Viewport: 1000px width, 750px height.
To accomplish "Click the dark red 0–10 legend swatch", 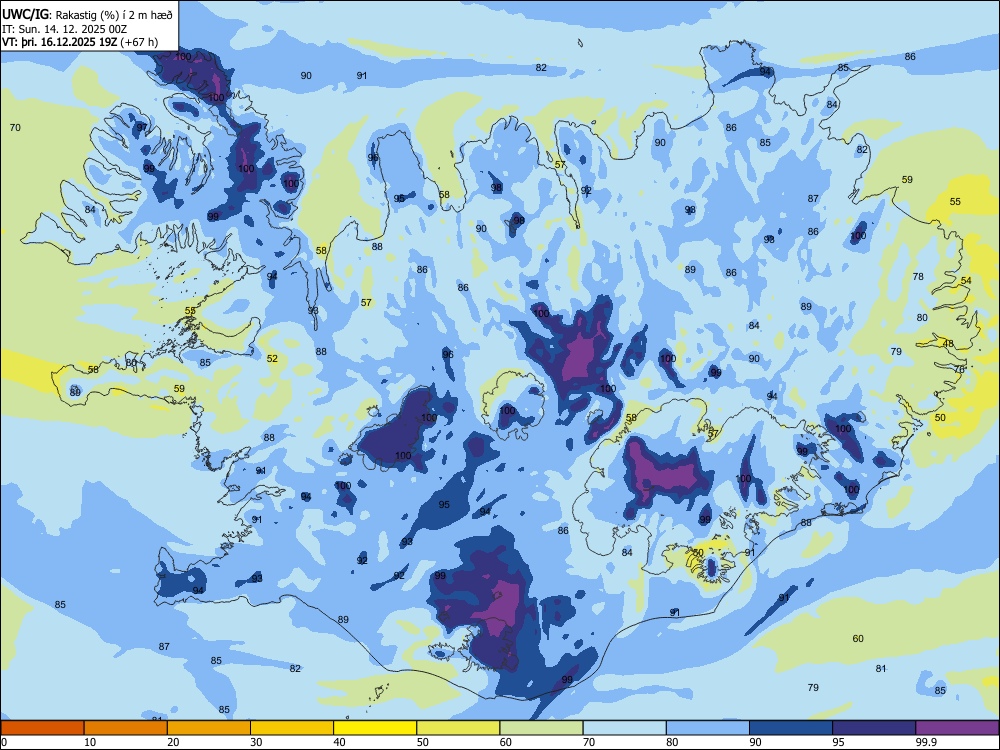I will (x=42, y=728).
